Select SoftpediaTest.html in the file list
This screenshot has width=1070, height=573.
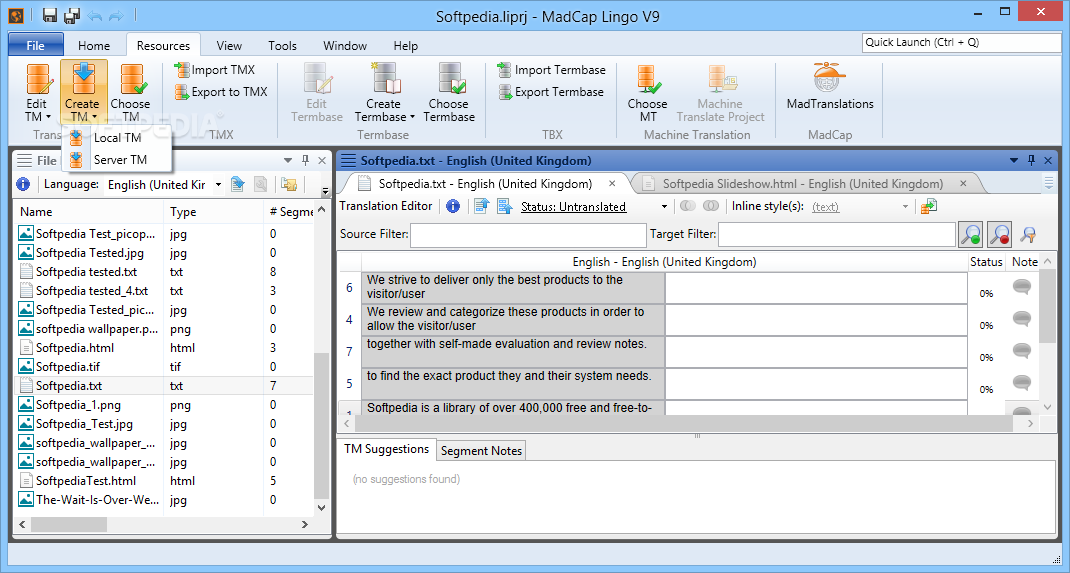tap(164, 481)
